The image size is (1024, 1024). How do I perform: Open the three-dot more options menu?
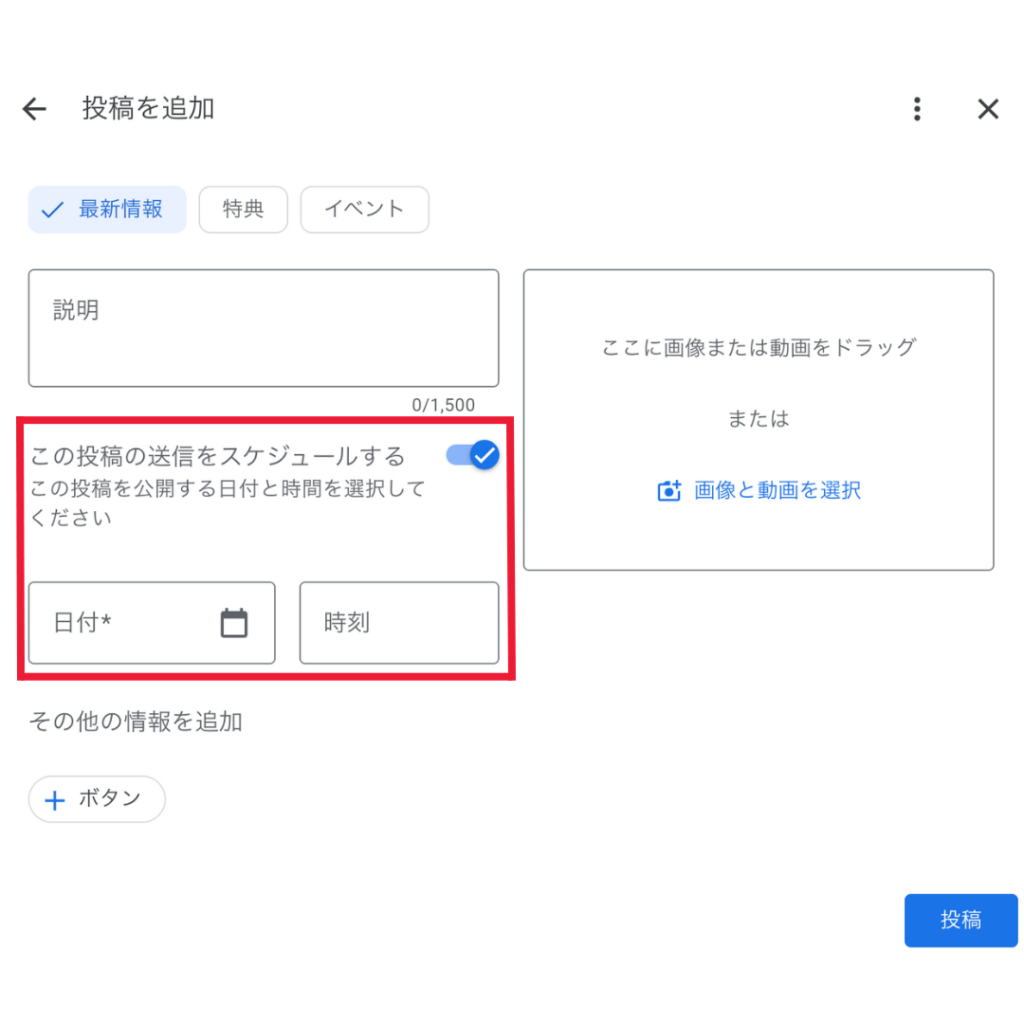(x=917, y=109)
